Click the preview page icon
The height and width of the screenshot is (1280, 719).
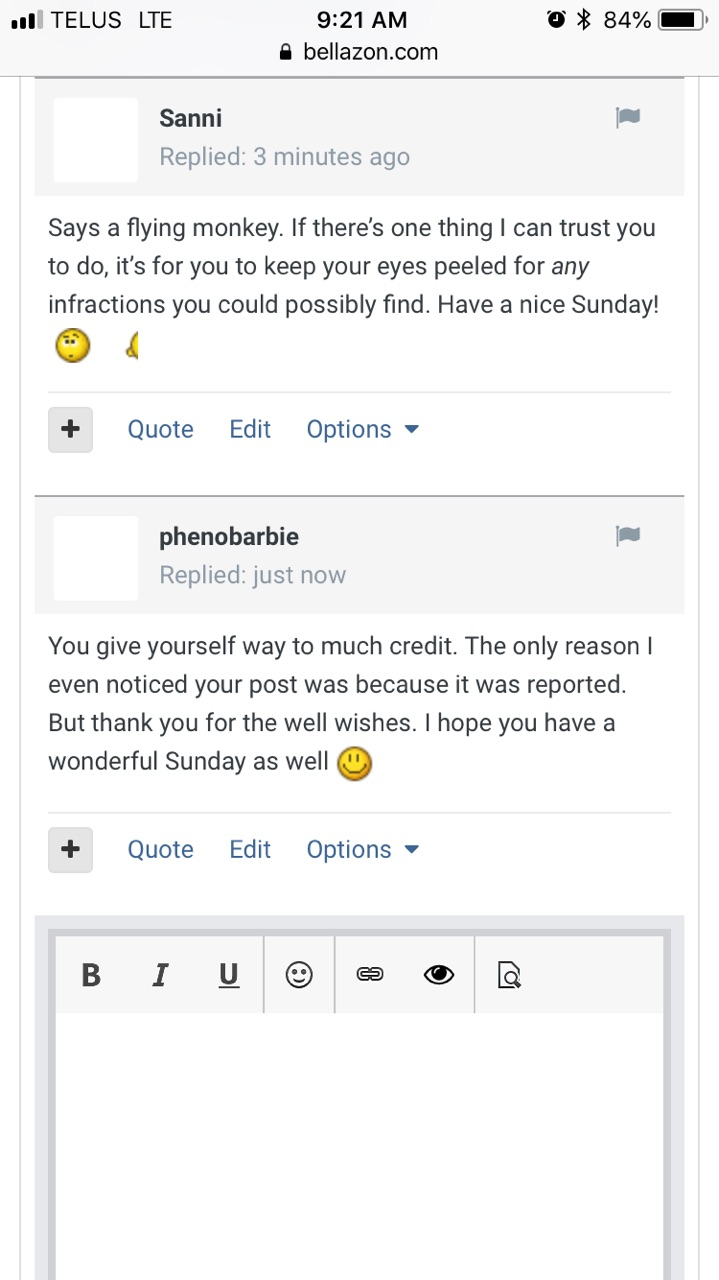coord(509,974)
